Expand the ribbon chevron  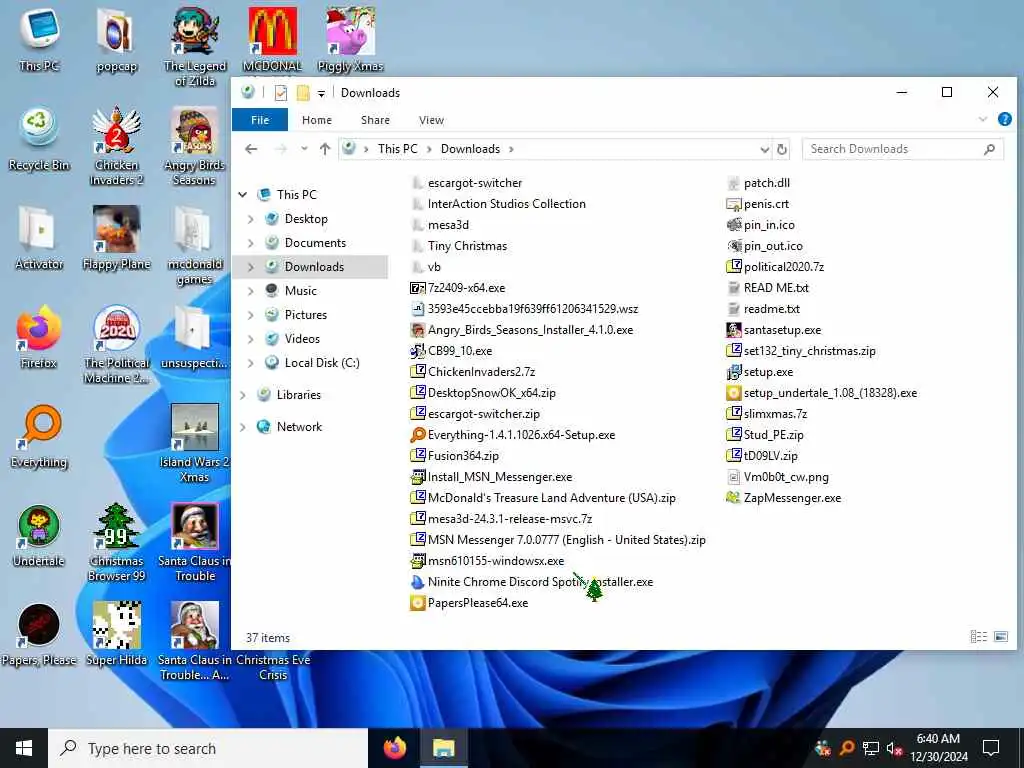[x=982, y=120]
